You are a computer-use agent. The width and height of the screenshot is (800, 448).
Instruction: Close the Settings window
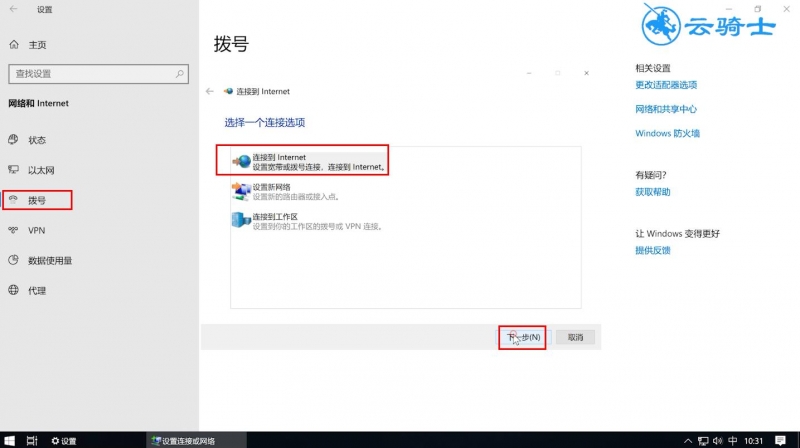coord(786,9)
